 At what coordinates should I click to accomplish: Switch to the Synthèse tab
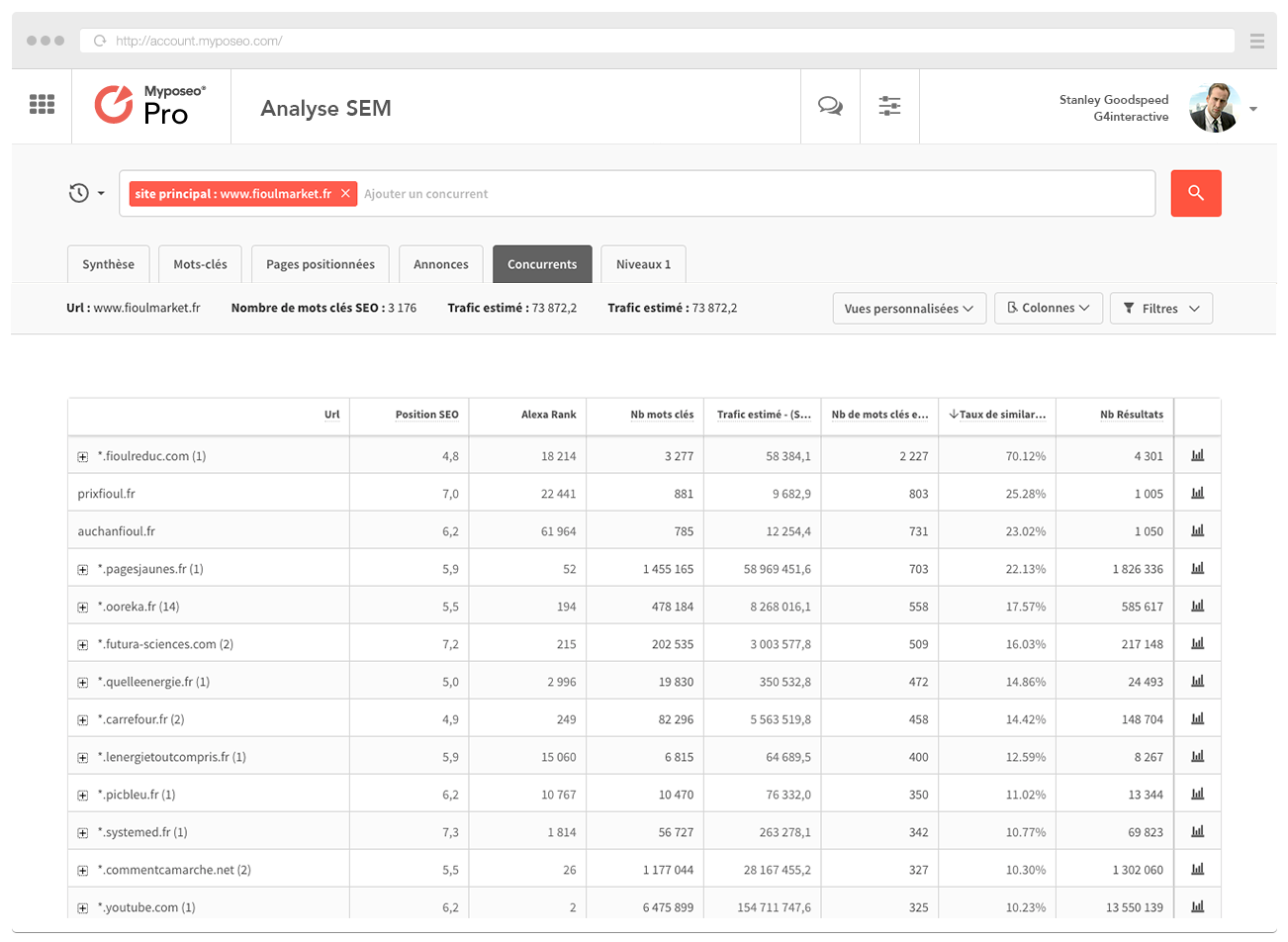pyautogui.click(x=109, y=264)
